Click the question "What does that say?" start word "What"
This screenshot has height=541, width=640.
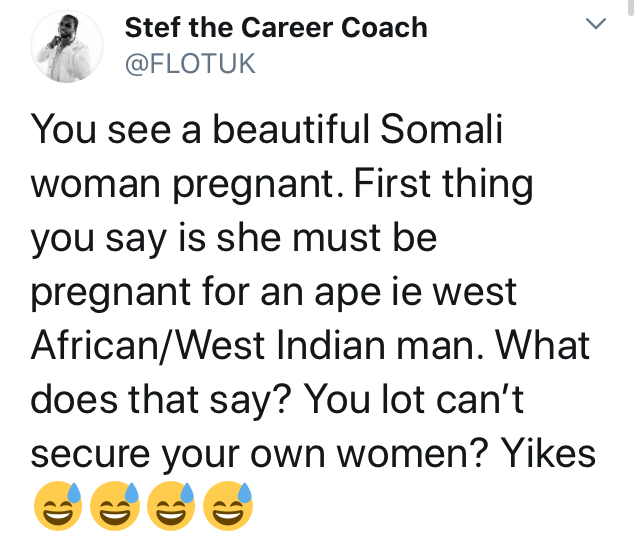[542, 345]
